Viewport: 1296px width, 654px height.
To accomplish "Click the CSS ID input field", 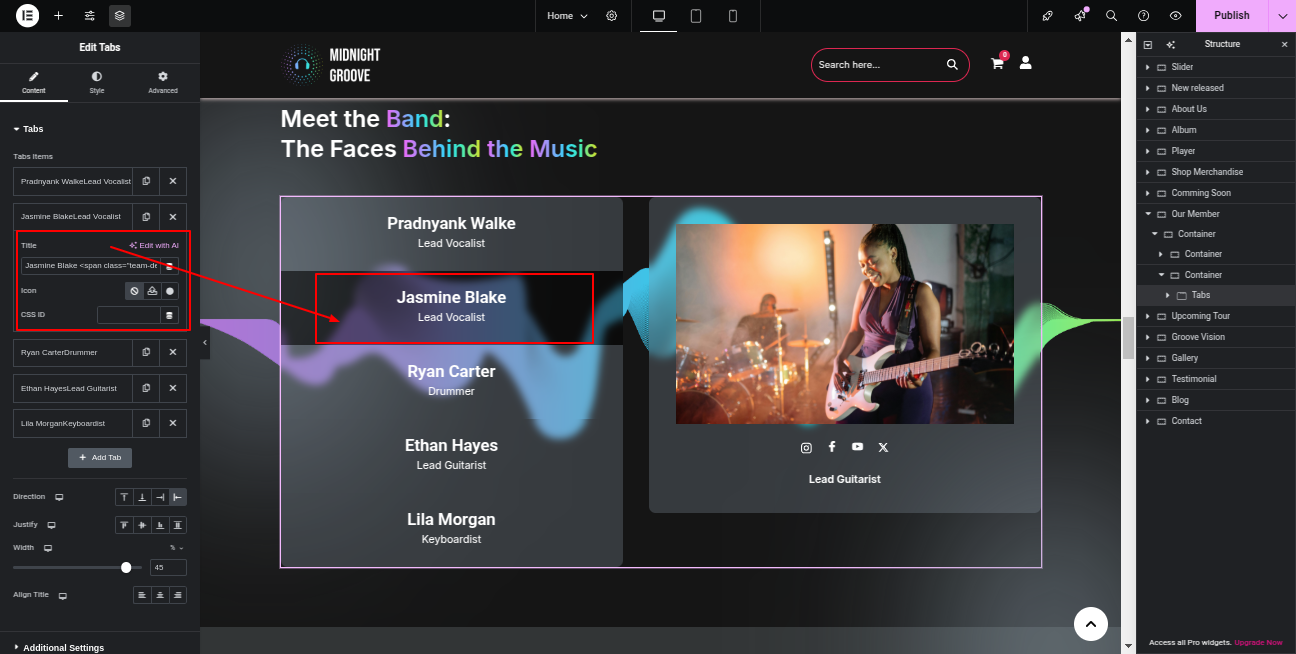I will 129,315.
